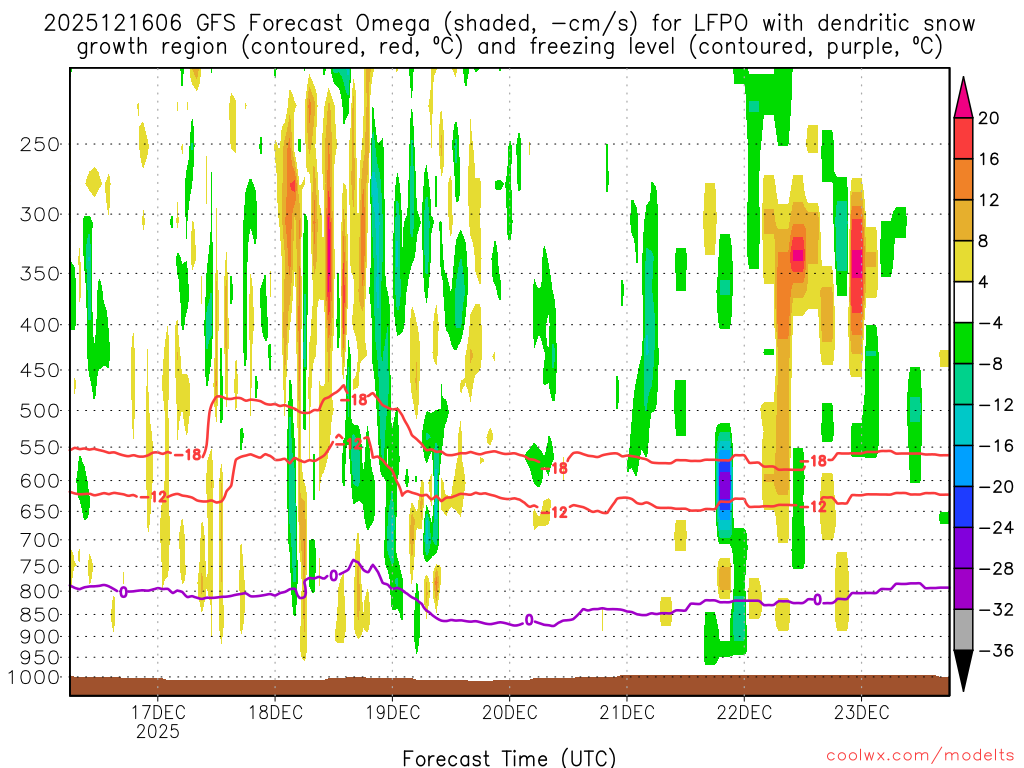Click the 23DEC date label on the time axis

point(861,712)
